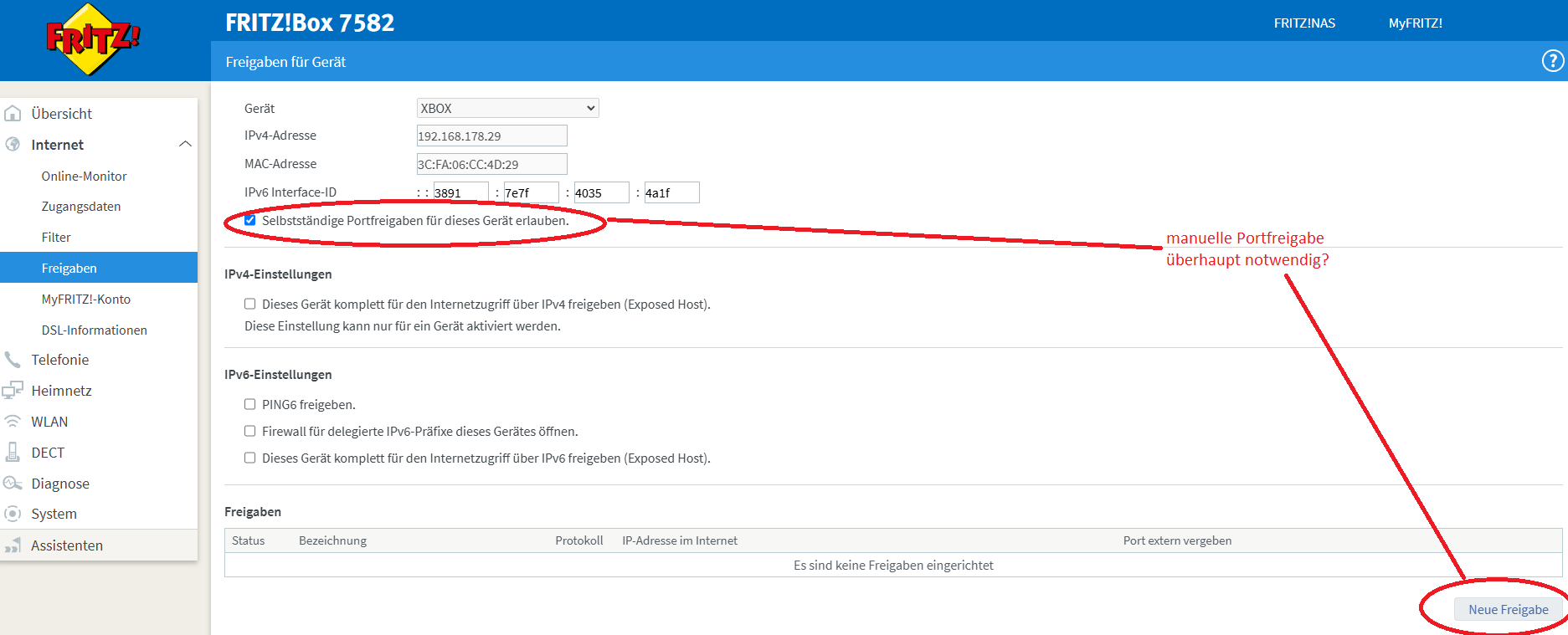This screenshot has height=635, width=1568.
Task: Click IPv6 Interface-ID field 4a1f
Action: tap(671, 192)
